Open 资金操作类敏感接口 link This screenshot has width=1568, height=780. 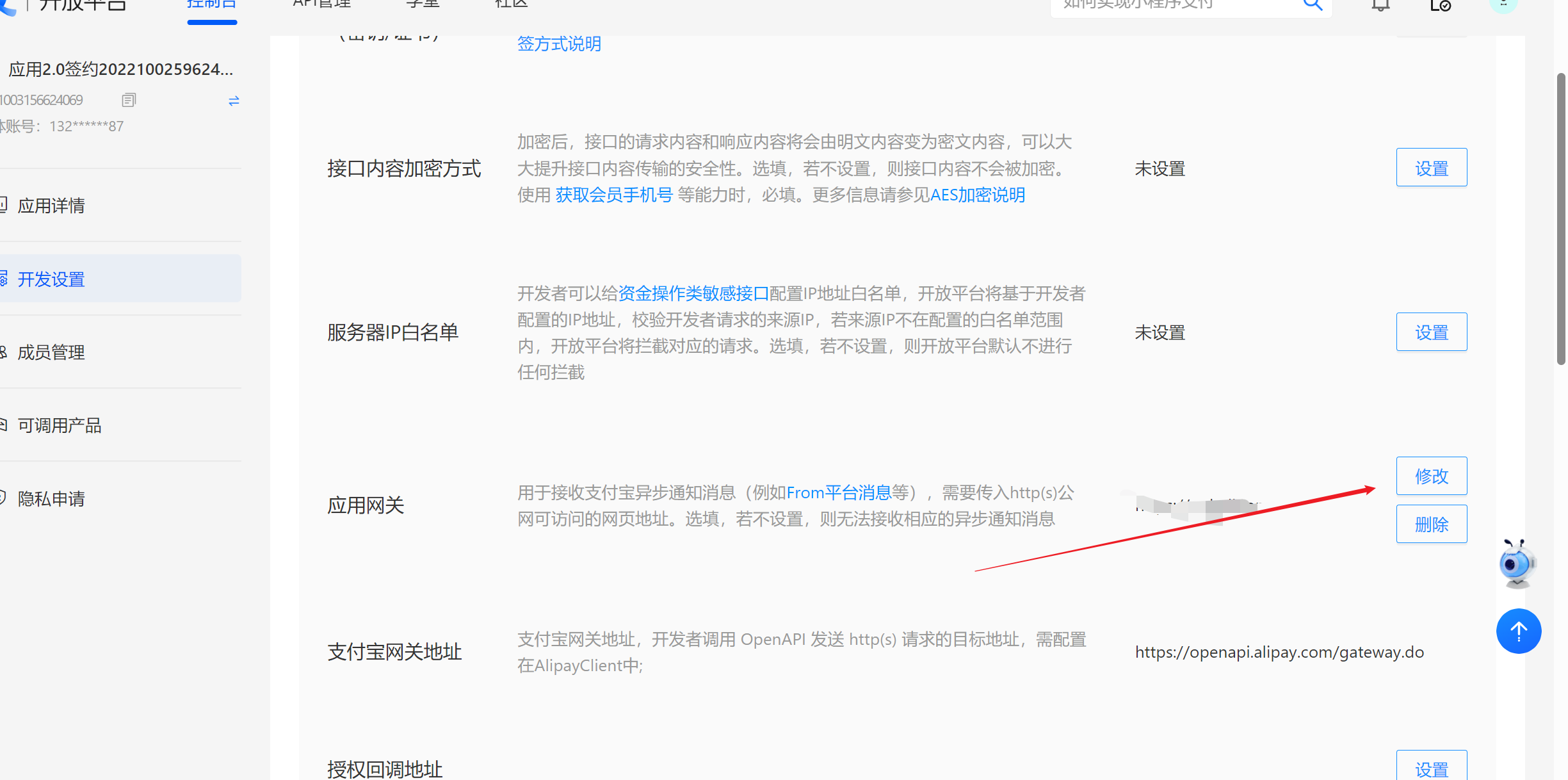693,293
